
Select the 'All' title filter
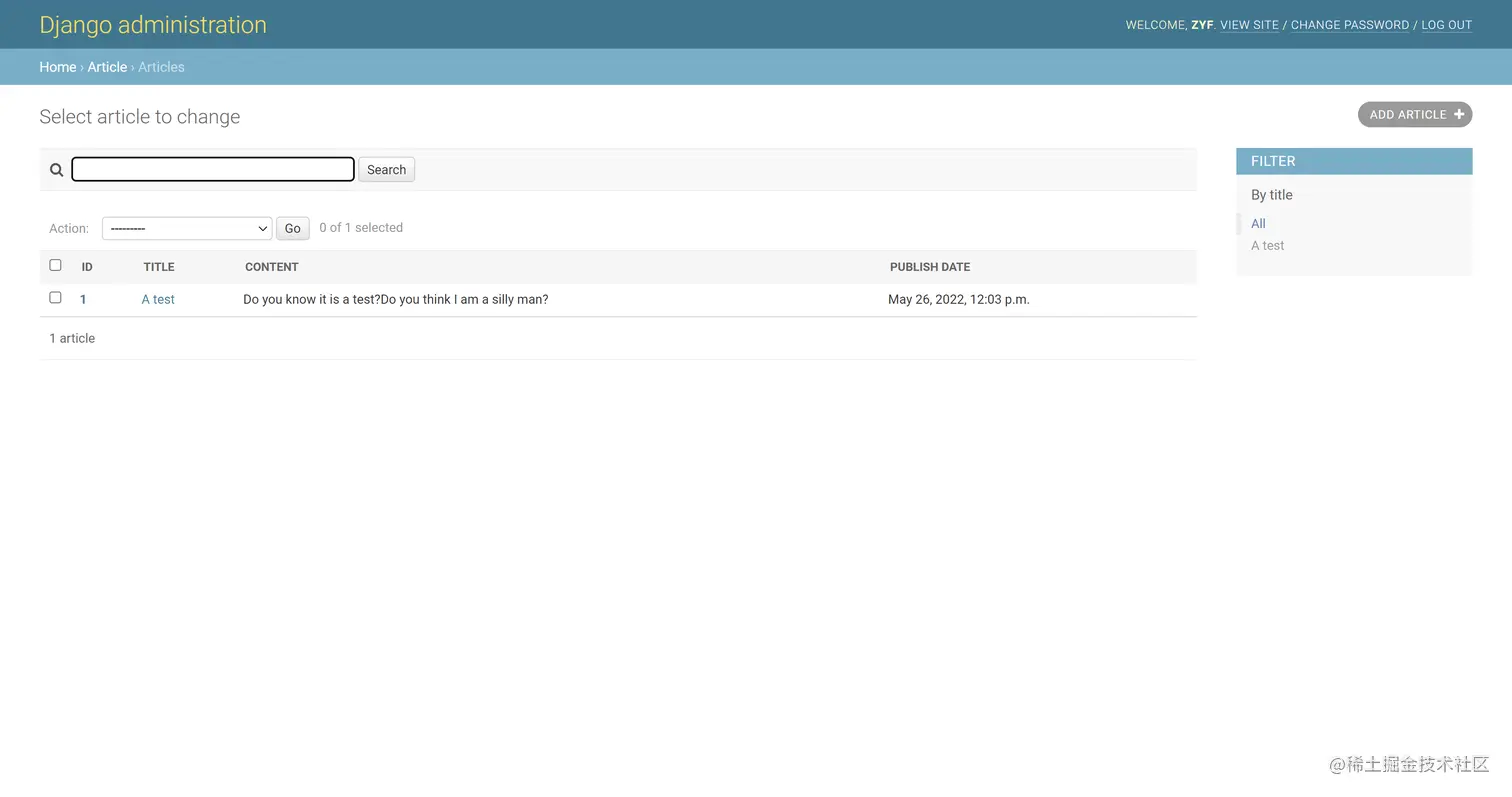1258,224
